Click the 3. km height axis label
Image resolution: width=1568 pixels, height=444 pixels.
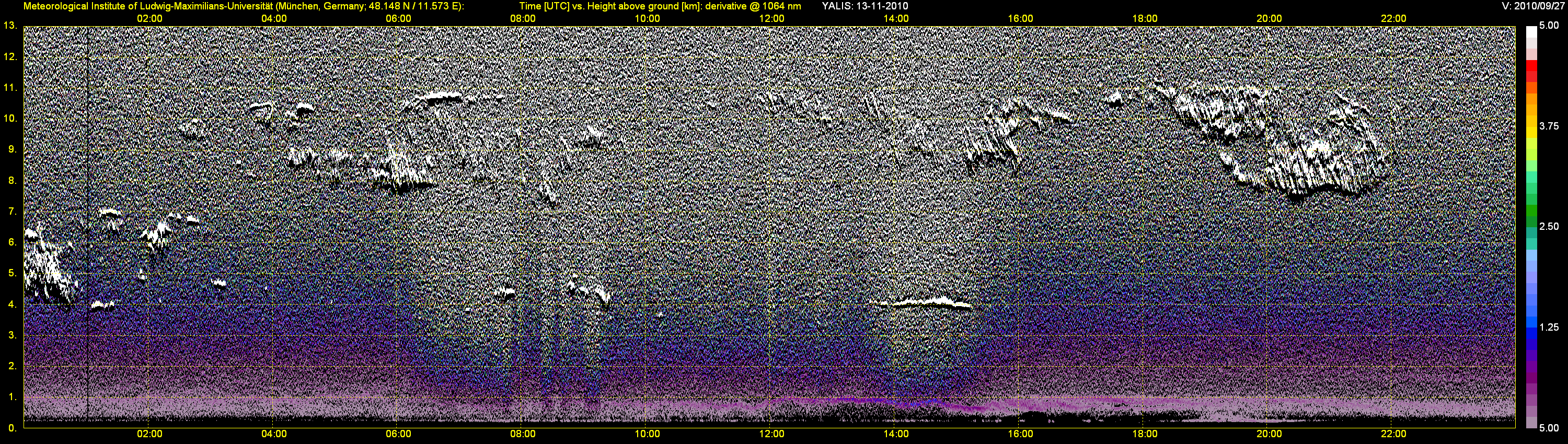click(12, 335)
